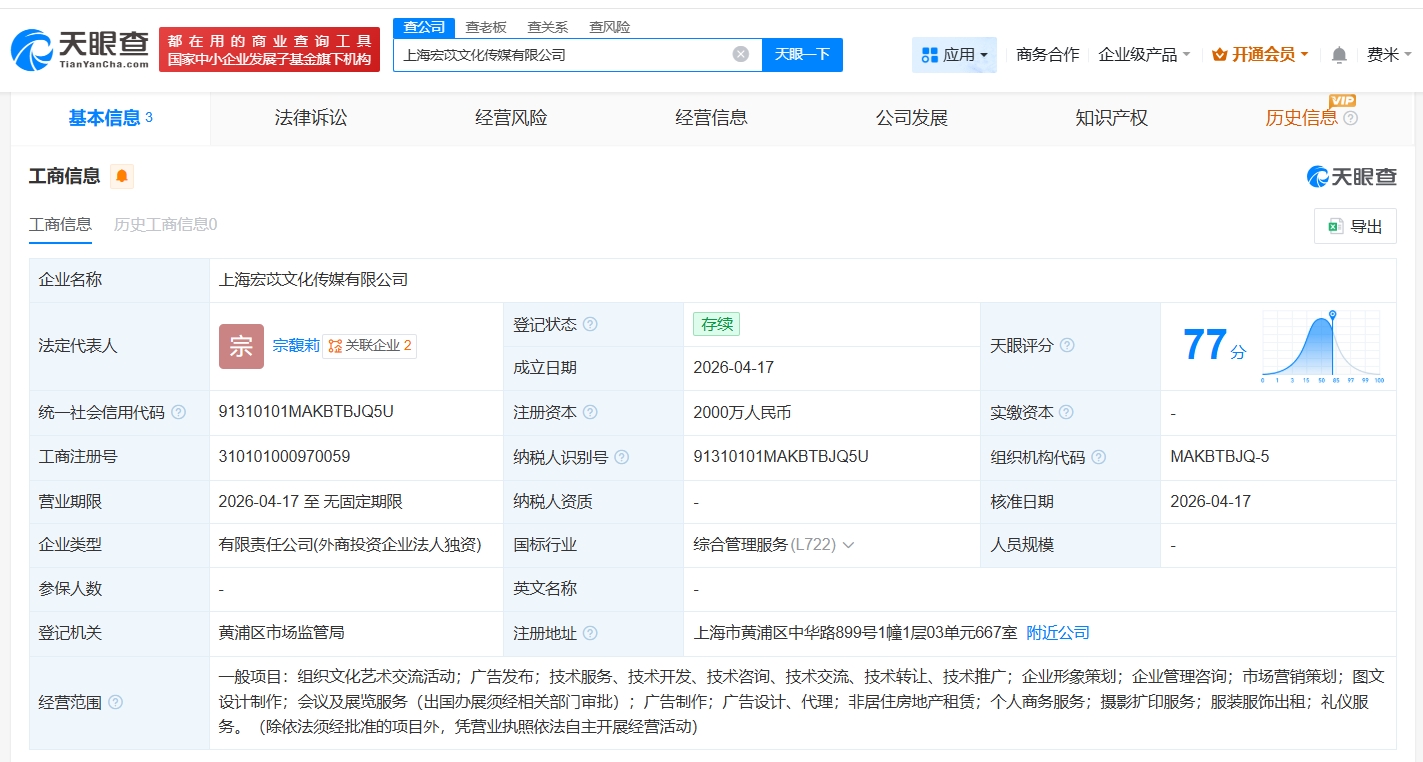Viewport: 1423px width, 762px height.
Task: Click the 导出 export button
Action: pyautogui.click(x=1354, y=227)
